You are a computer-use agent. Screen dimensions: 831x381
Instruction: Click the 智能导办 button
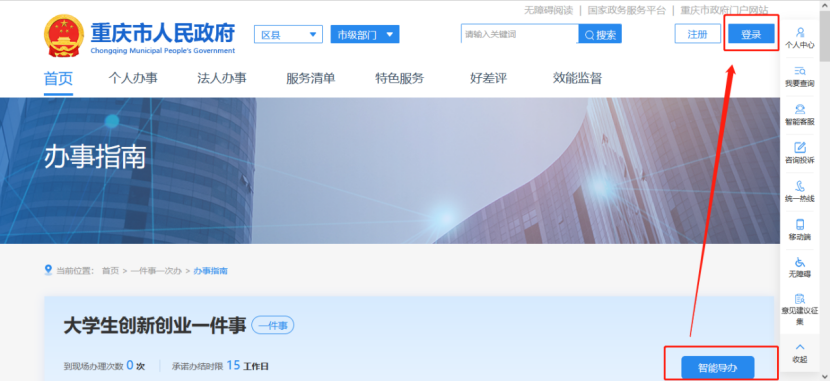click(717, 367)
